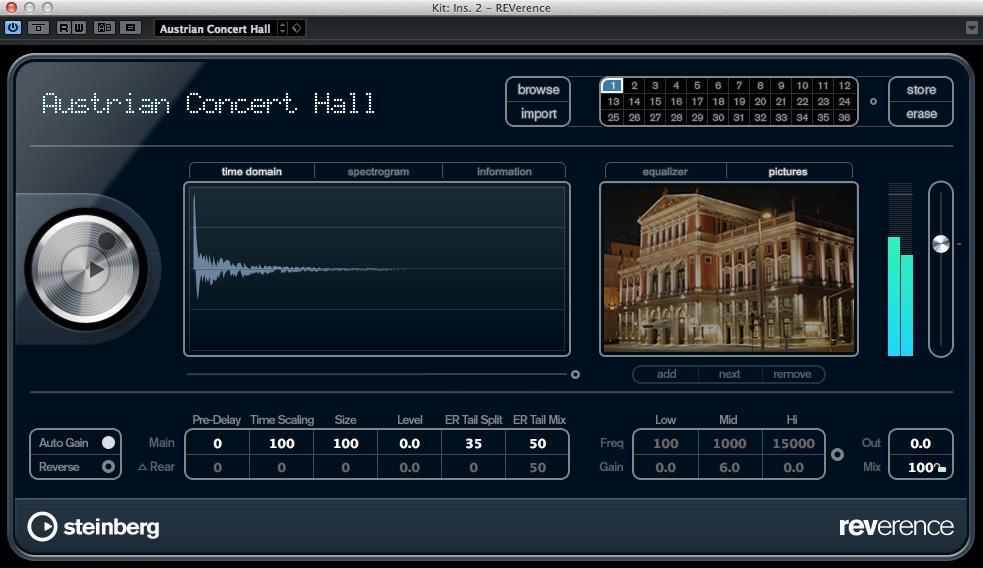Open the equalizer tab
This screenshot has height=568, width=983.
coord(665,171)
